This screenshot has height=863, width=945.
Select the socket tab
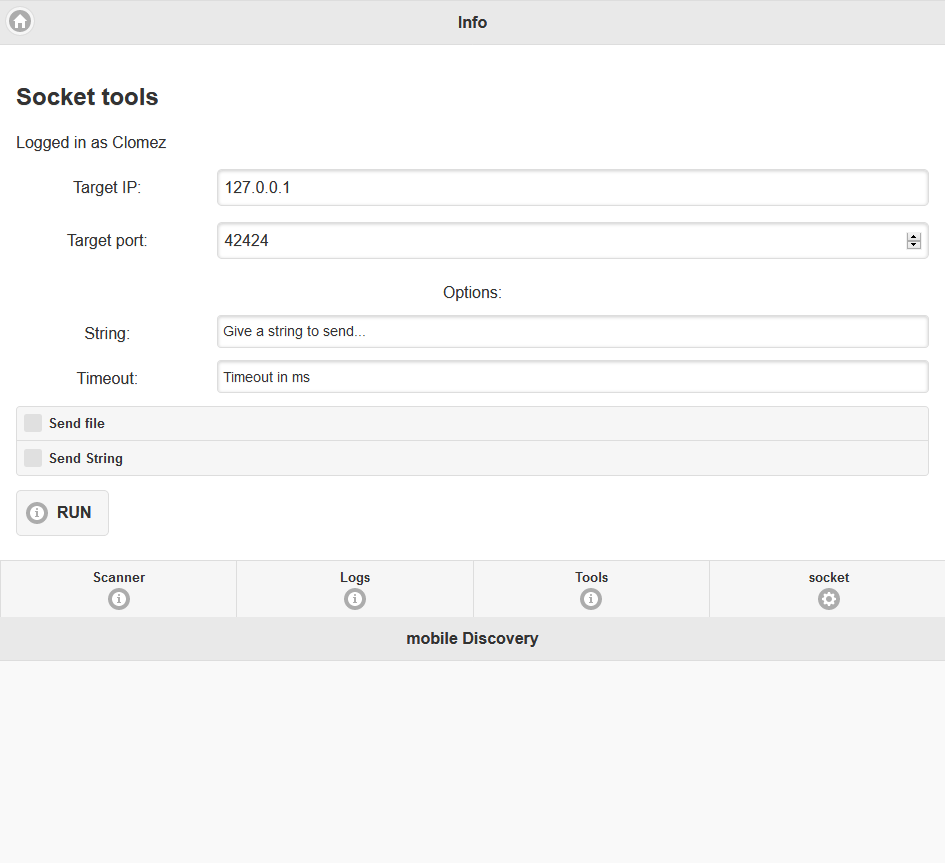[x=827, y=589]
